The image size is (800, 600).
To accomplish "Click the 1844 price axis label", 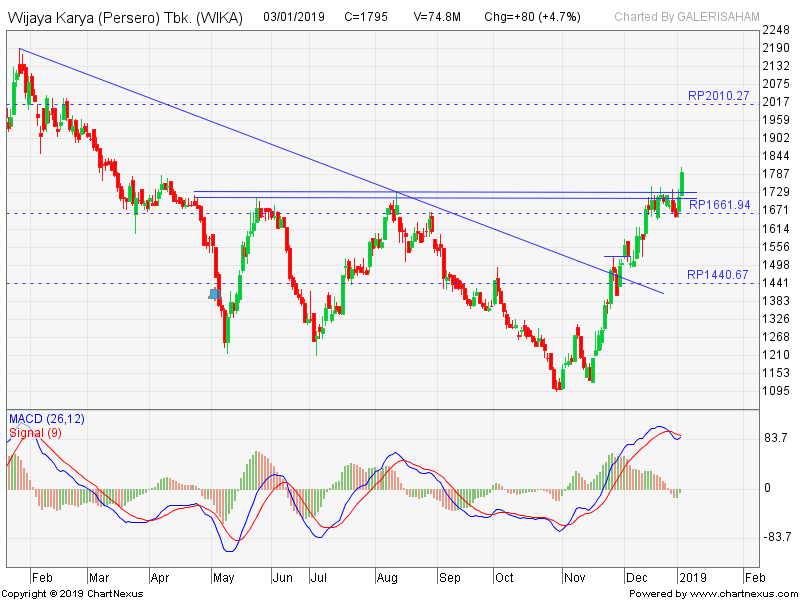I will [x=776, y=156].
